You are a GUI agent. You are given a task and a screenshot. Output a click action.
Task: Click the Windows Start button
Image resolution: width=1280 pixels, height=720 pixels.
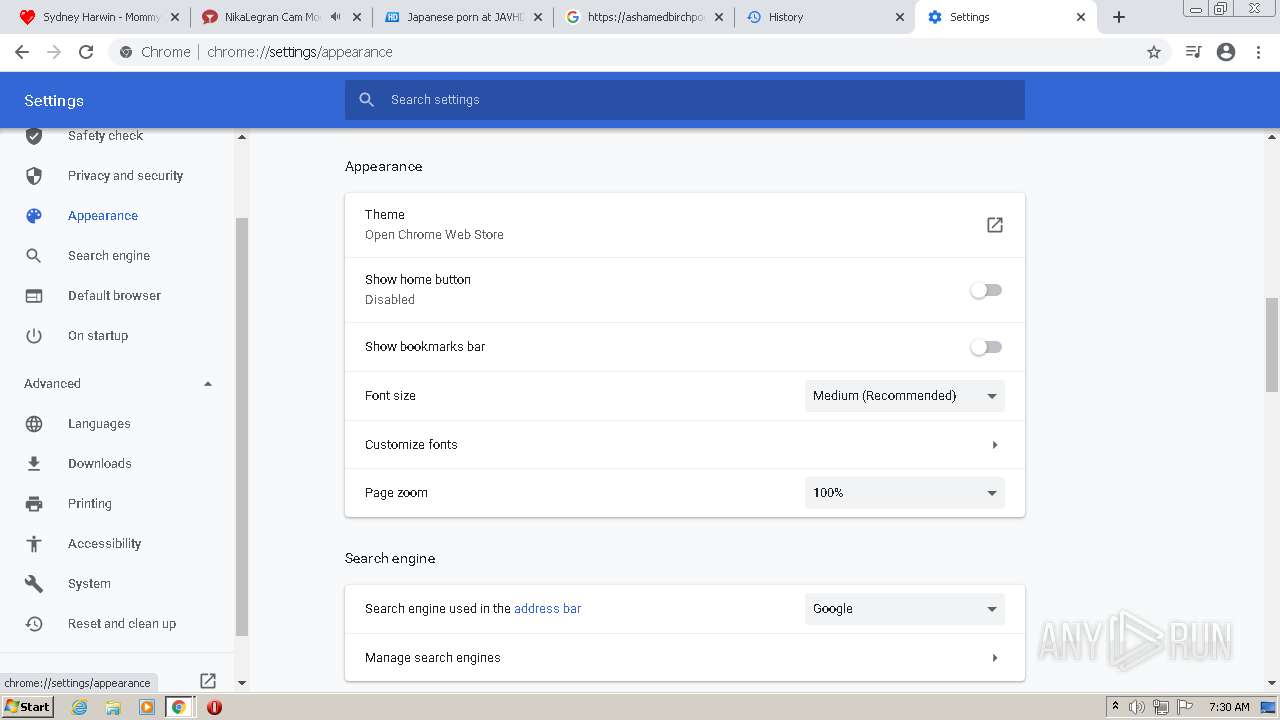pyautogui.click(x=28, y=707)
